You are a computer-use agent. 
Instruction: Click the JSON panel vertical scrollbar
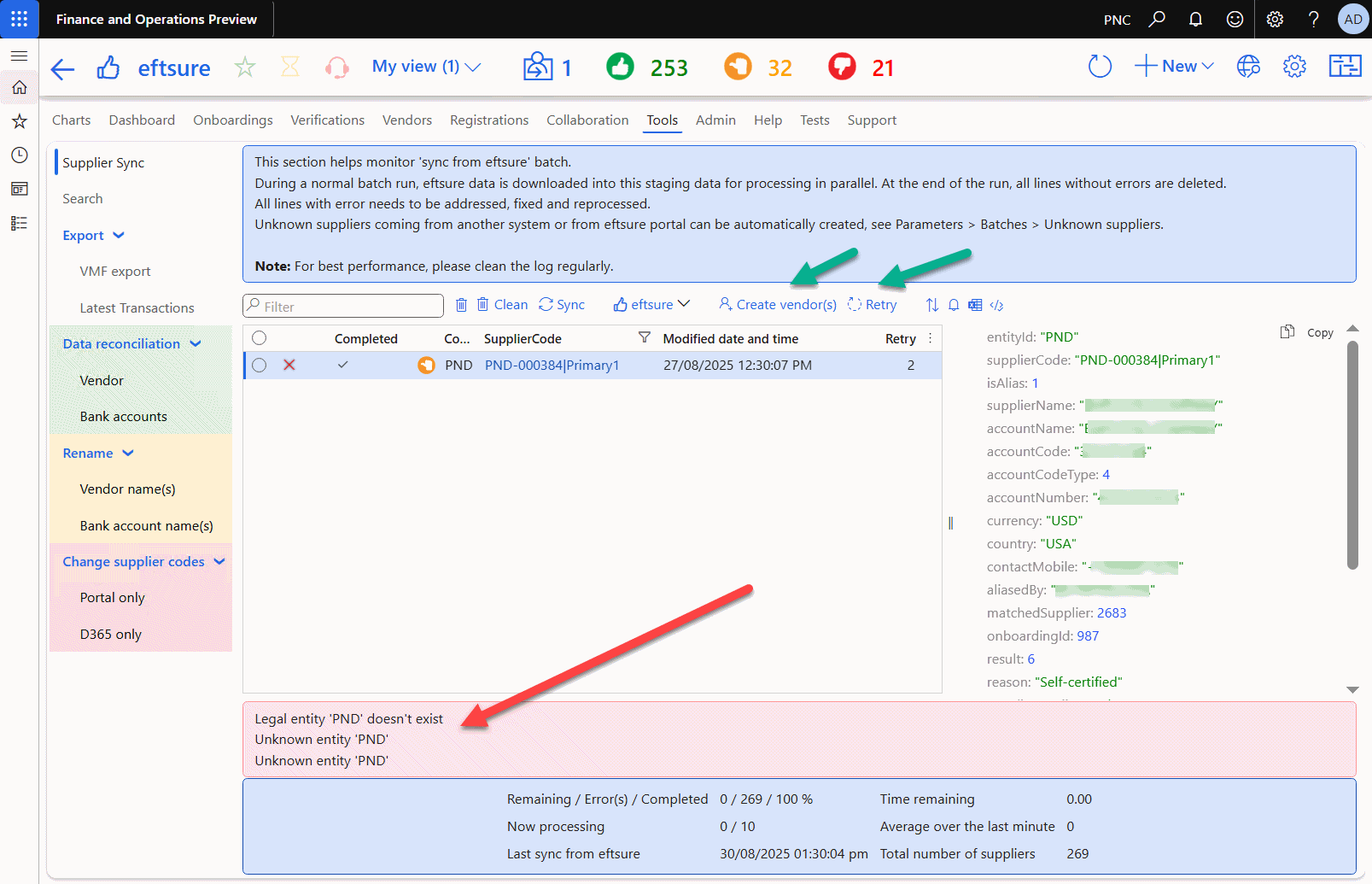click(1352, 454)
